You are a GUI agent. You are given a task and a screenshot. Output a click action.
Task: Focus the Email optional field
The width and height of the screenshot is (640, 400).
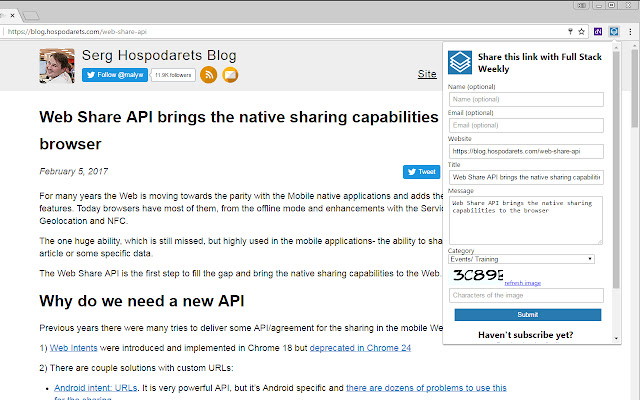(526, 125)
